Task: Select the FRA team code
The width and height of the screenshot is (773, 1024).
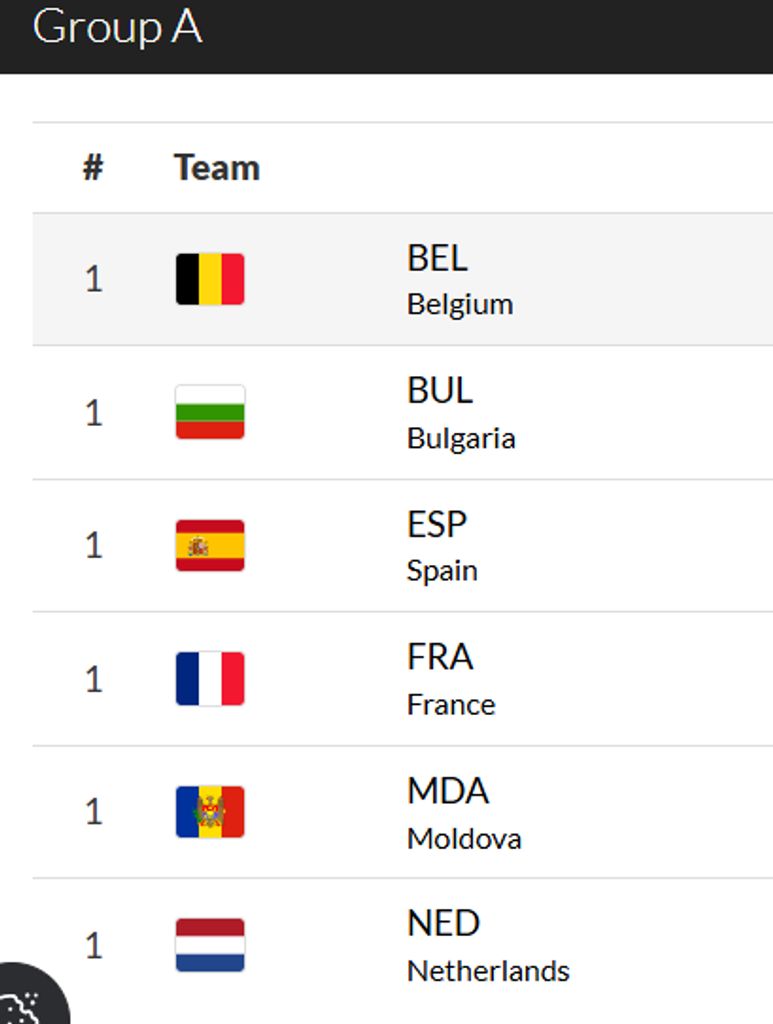Action: pos(440,657)
